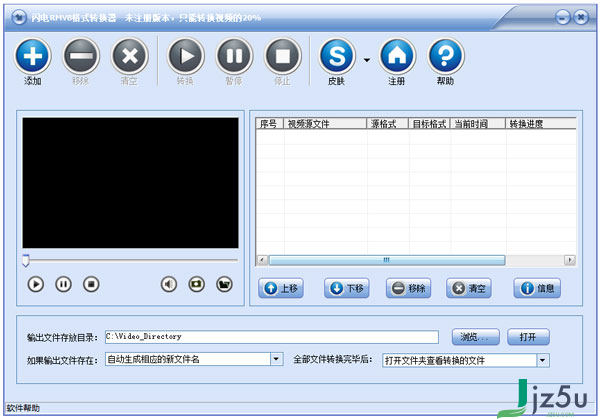
Task: Click the 转换进度 column header
Action: 541,124
